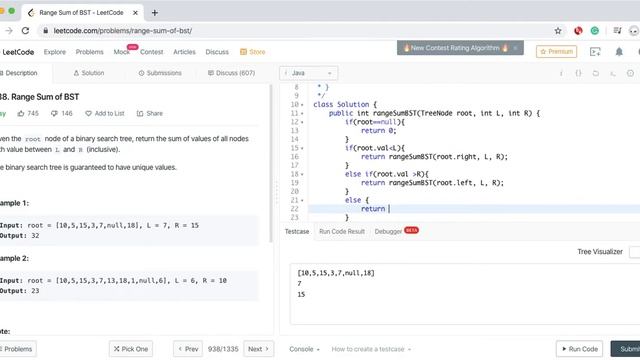Select the Run Code Result tab
This screenshot has height=360, width=640.
pyautogui.click(x=342, y=231)
